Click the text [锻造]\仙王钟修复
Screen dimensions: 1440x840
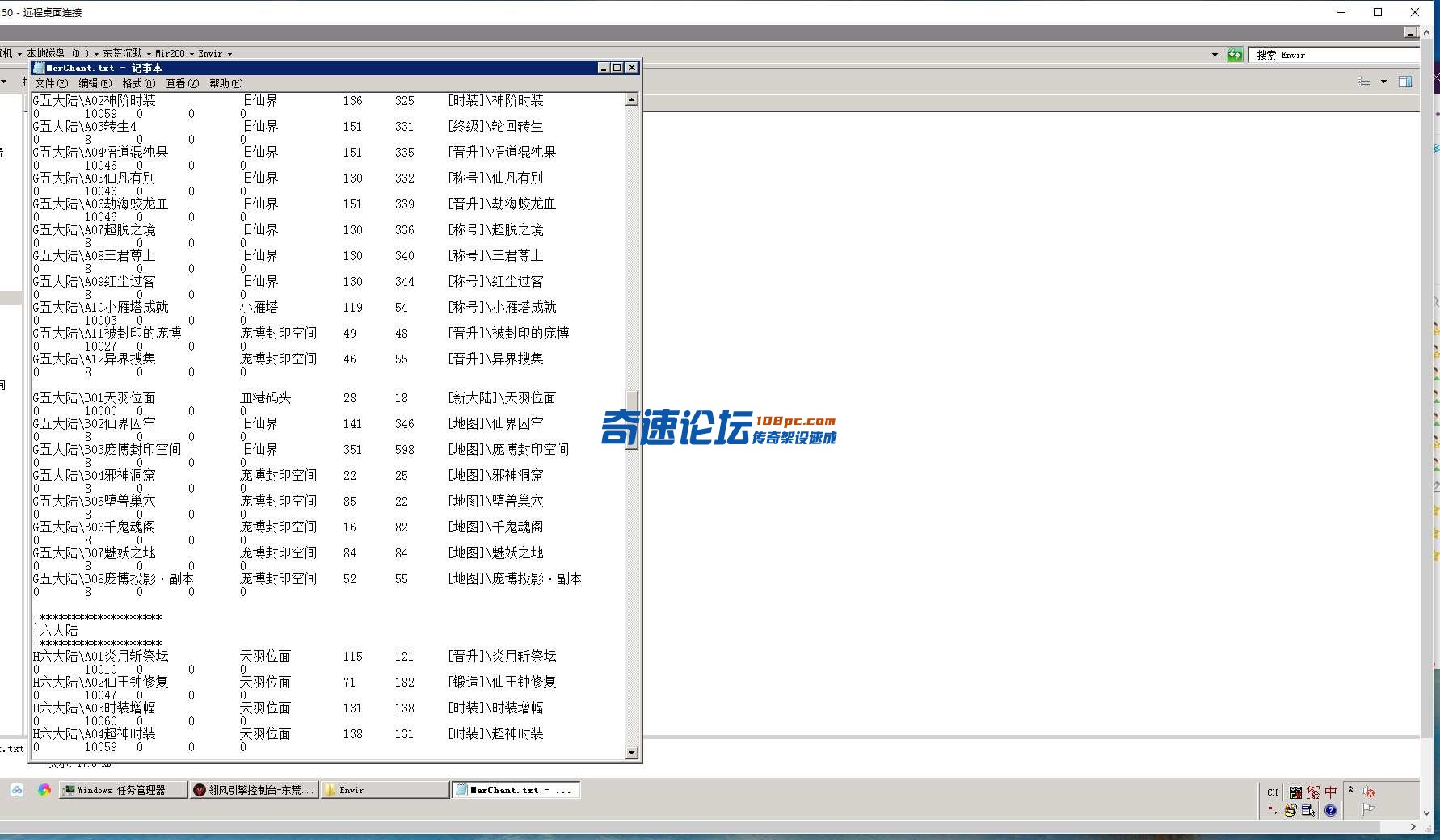502,682
